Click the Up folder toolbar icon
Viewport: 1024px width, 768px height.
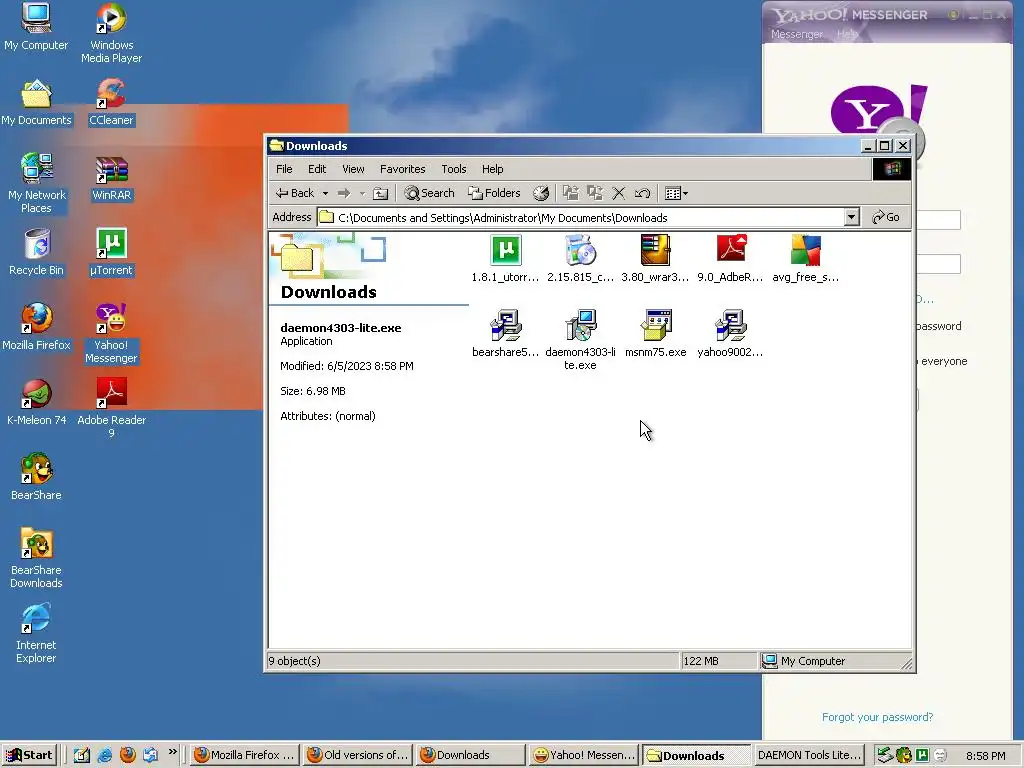point(381,193)
